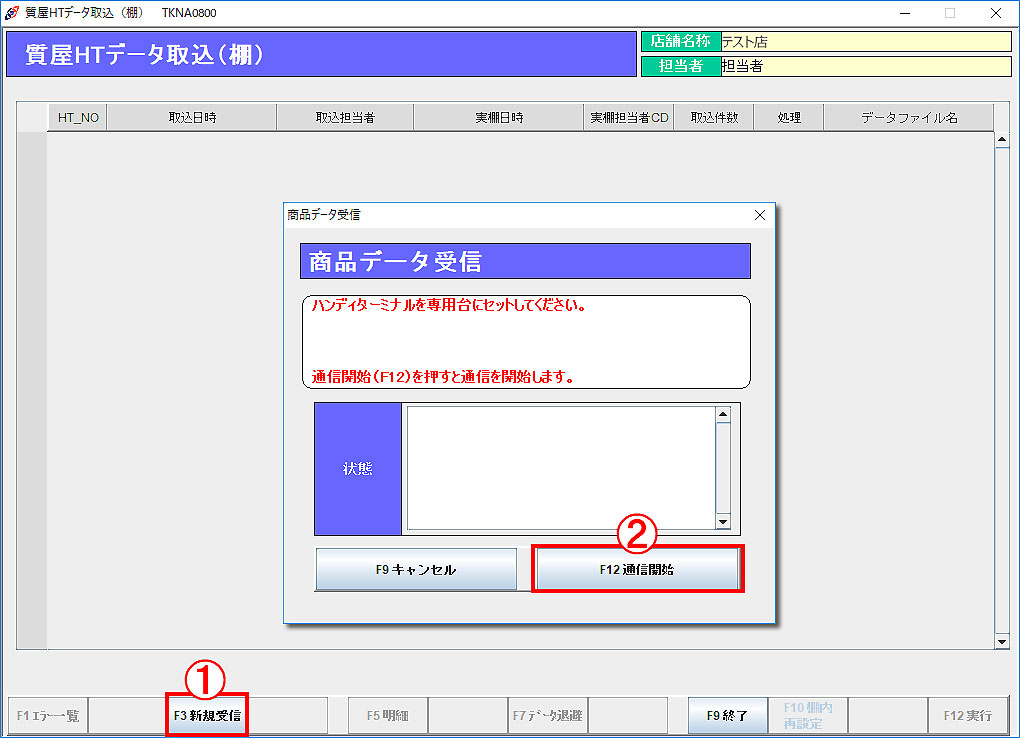Screen dimensions: 1020x738
Task: Click the F3 新規受信 function button
Action: tap(207, 715)
